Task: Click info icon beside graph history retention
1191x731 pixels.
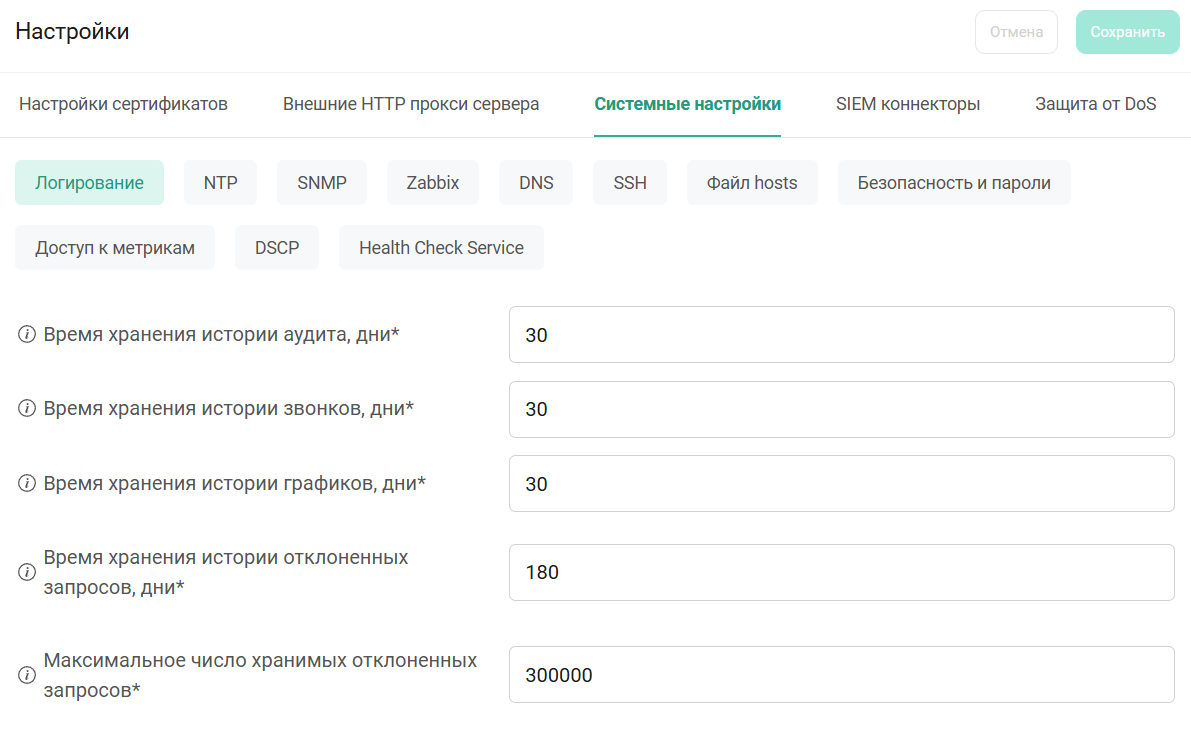Action: [27, 484]
